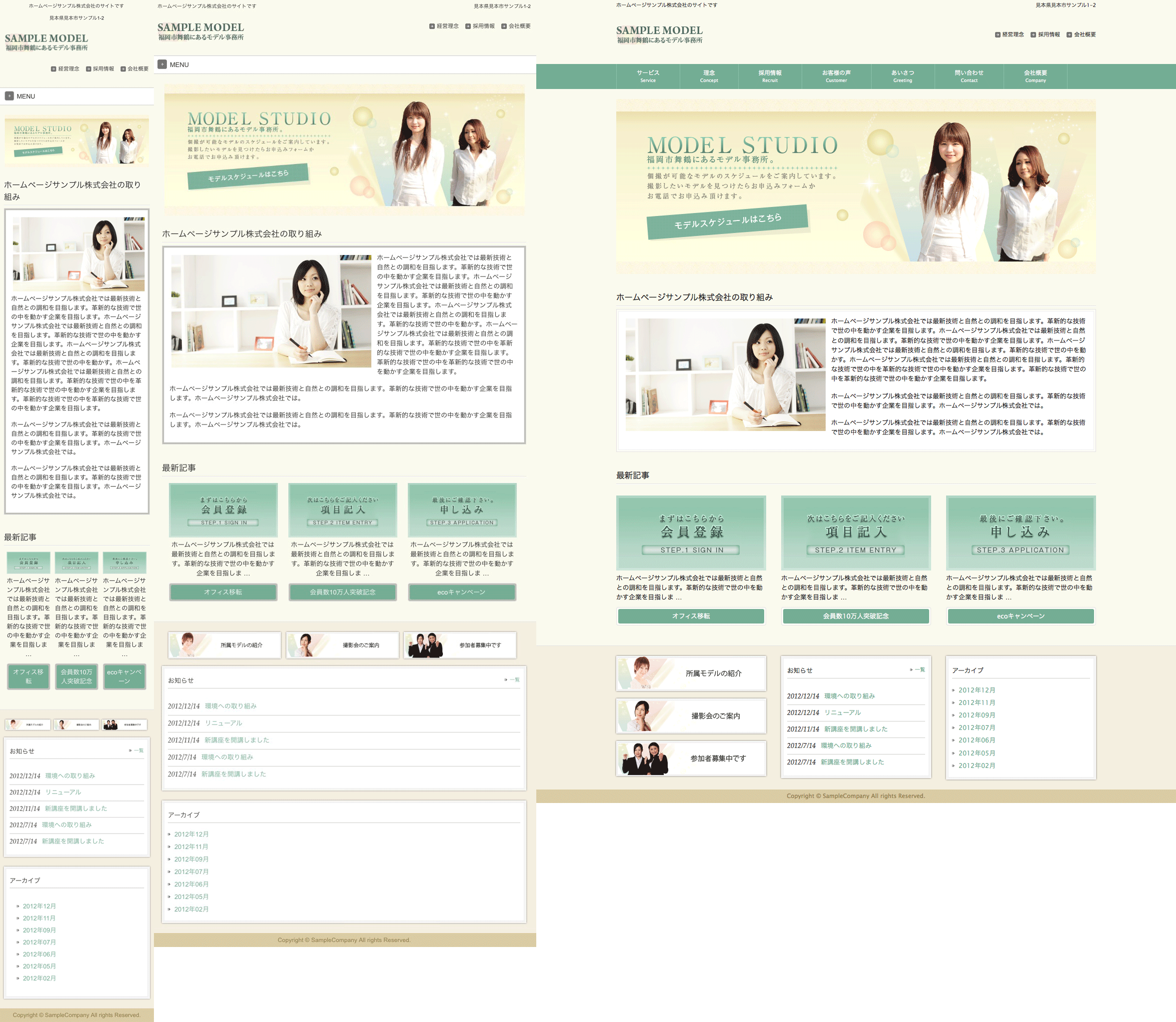Select 問い合わせ Contact in green navigation bar

(x=969, y=76)
